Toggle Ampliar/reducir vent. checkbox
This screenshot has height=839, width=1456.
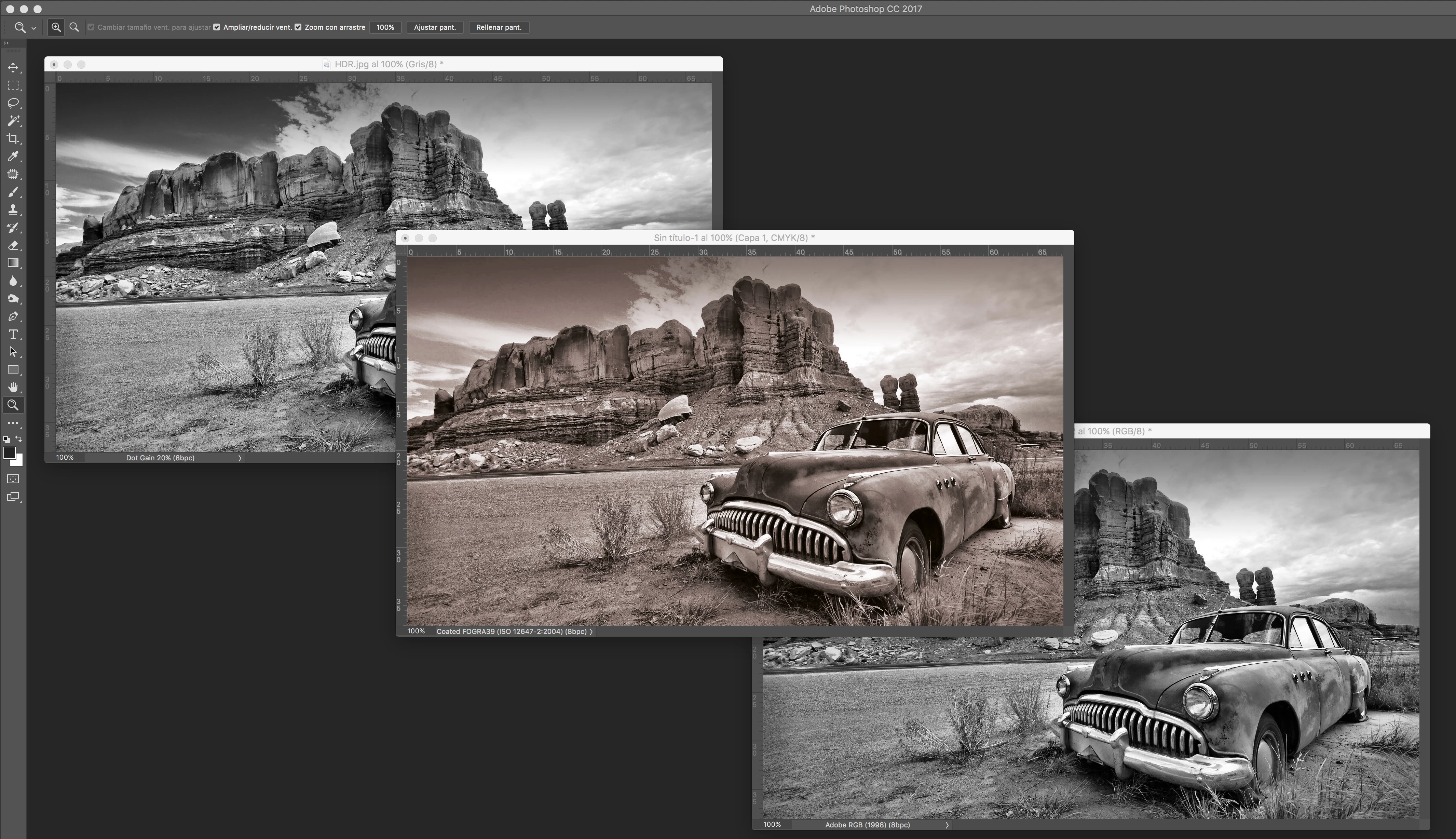[x=217, y=27]
